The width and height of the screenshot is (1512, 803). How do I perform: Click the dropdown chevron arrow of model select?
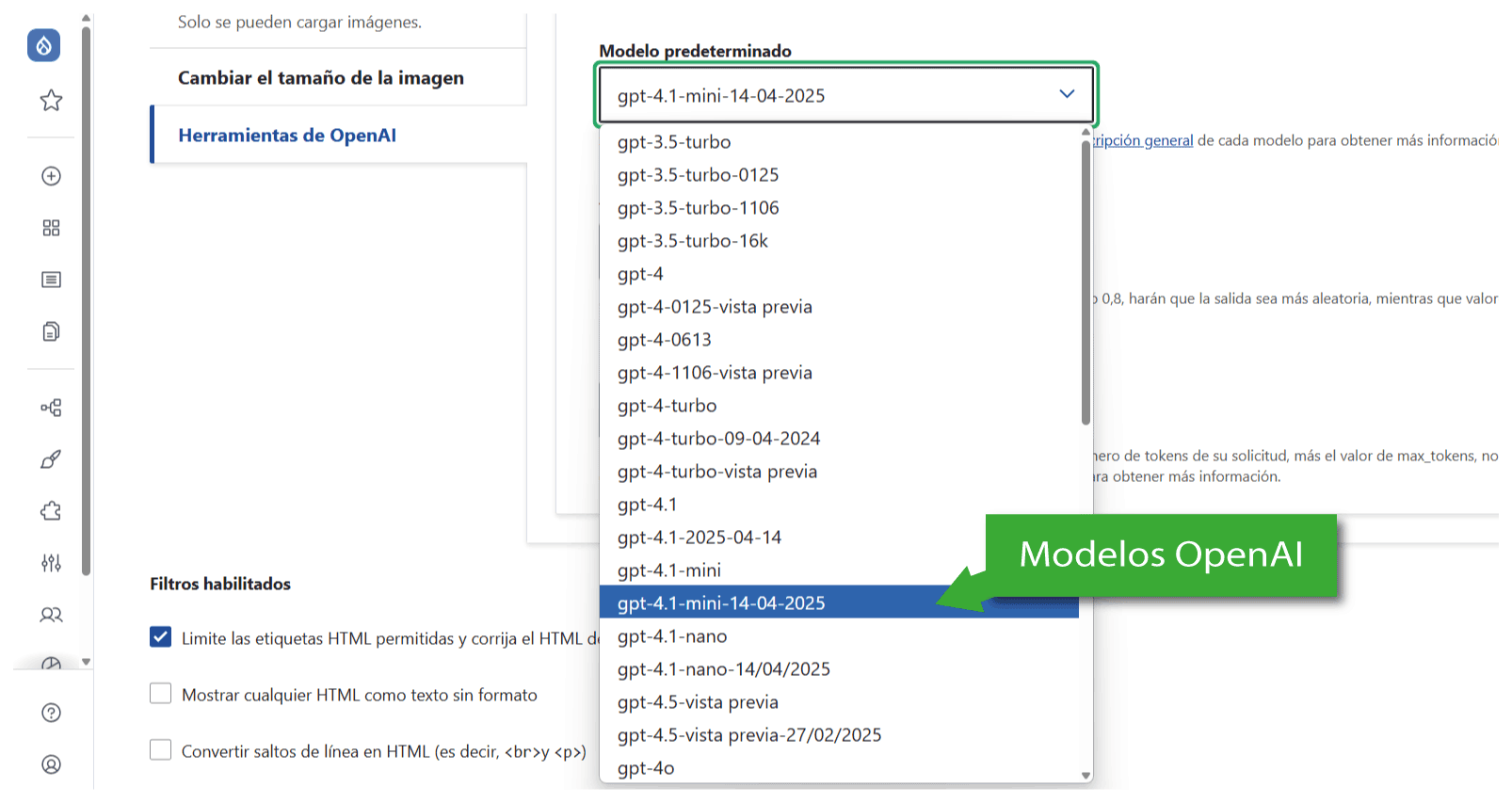point(1067,94)
